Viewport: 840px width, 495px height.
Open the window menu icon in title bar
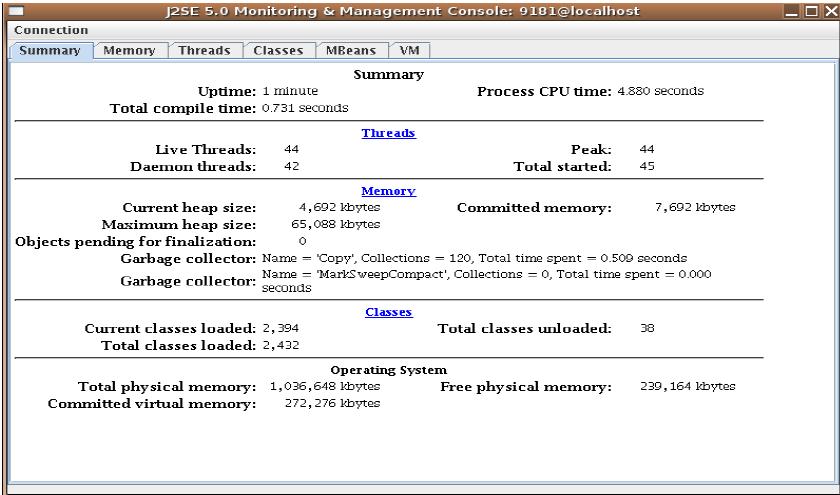14,11
